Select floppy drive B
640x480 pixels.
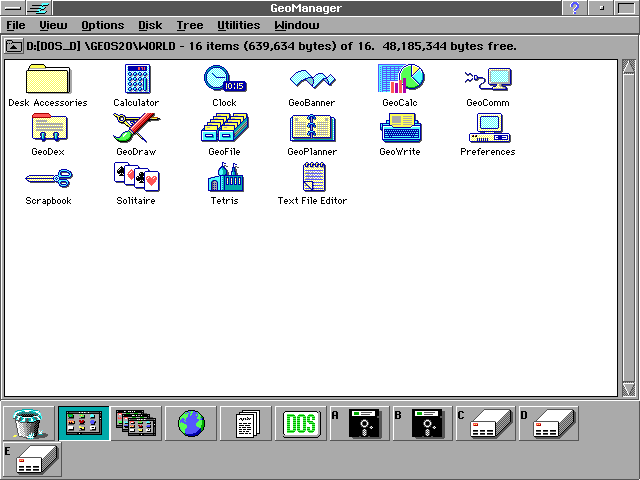[422, 423]
